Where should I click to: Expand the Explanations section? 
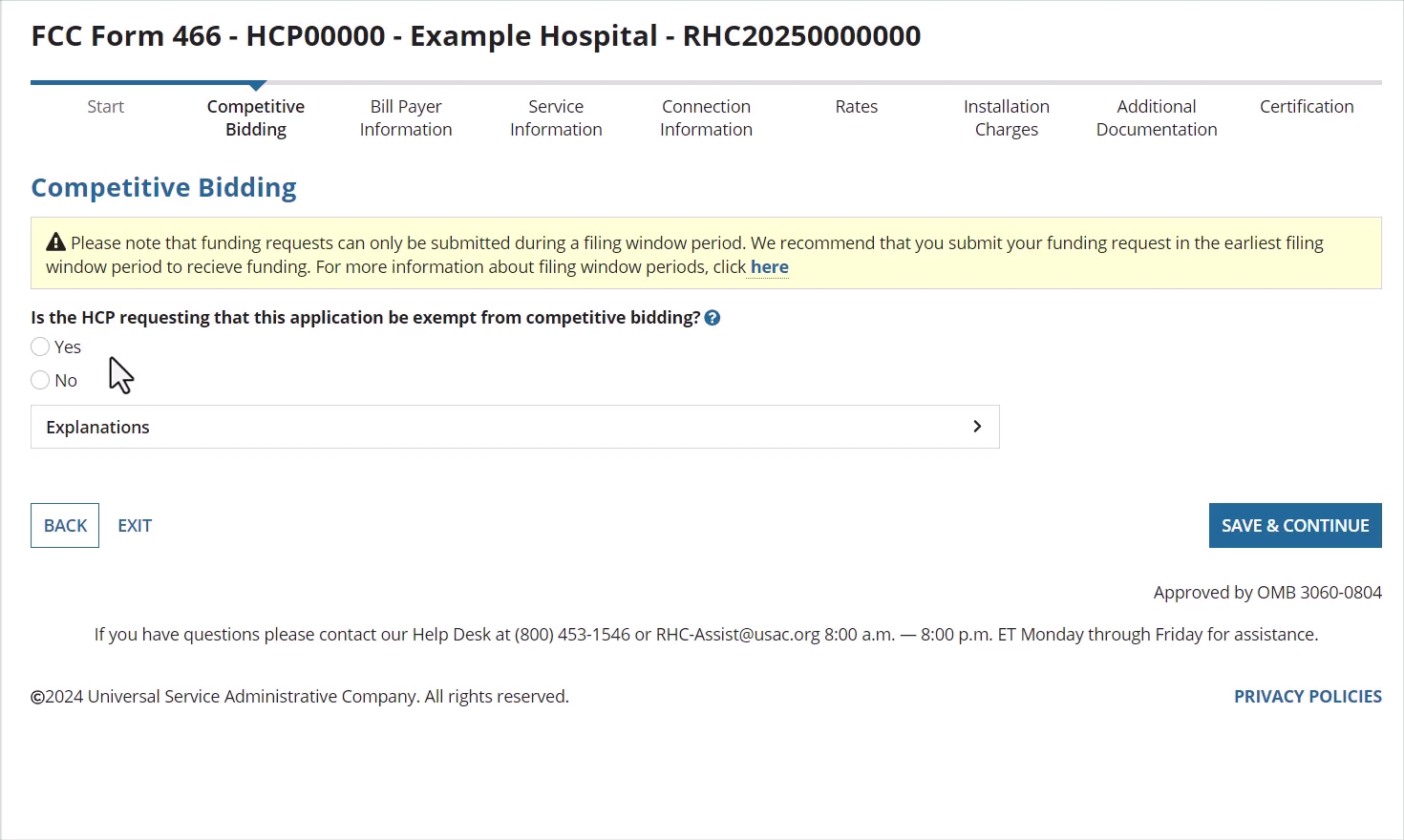[x=514, y=427]
